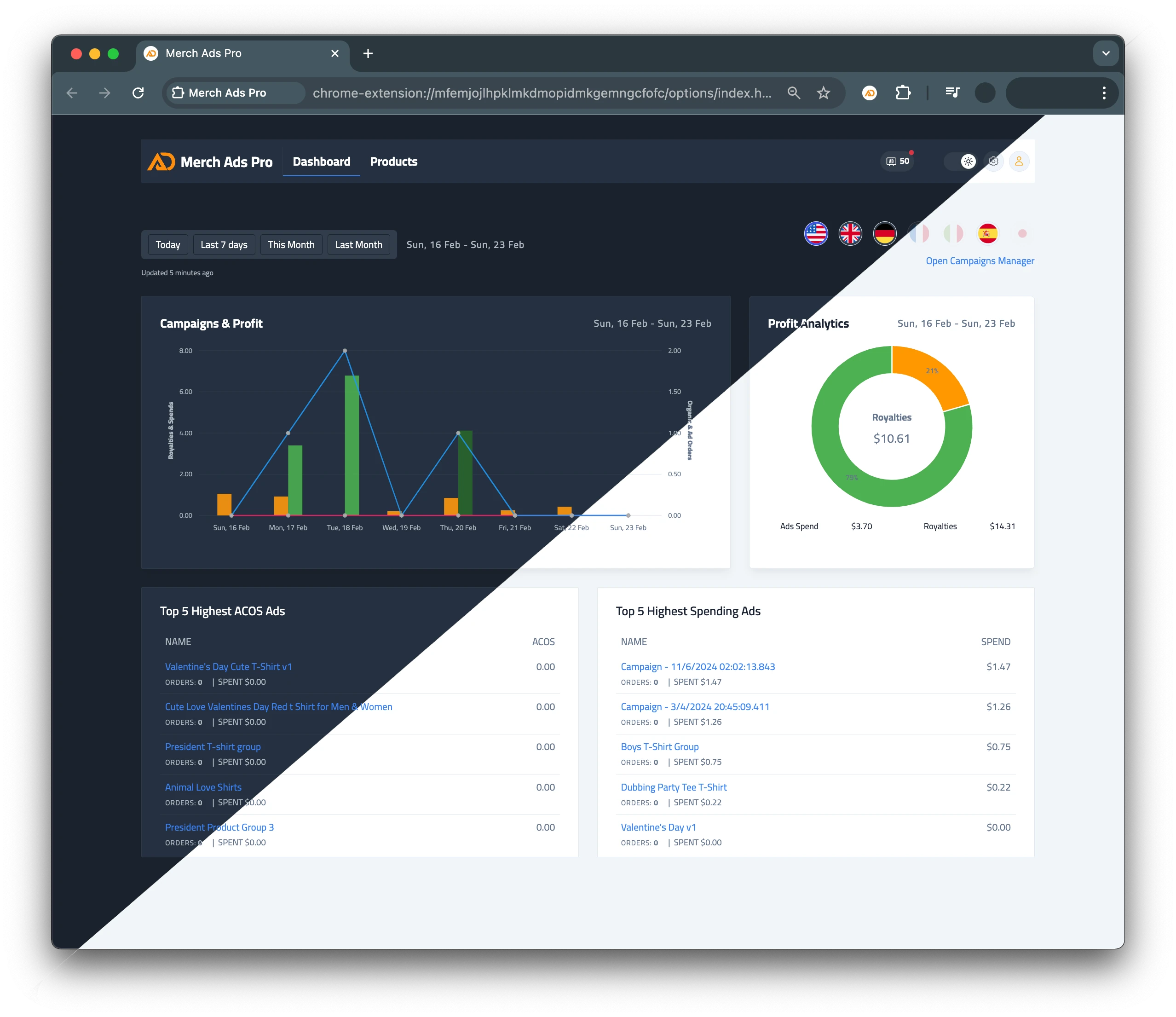Select the Germany flag marketplace
This screenshot has height=1017, width=1176.
[884, 233]
